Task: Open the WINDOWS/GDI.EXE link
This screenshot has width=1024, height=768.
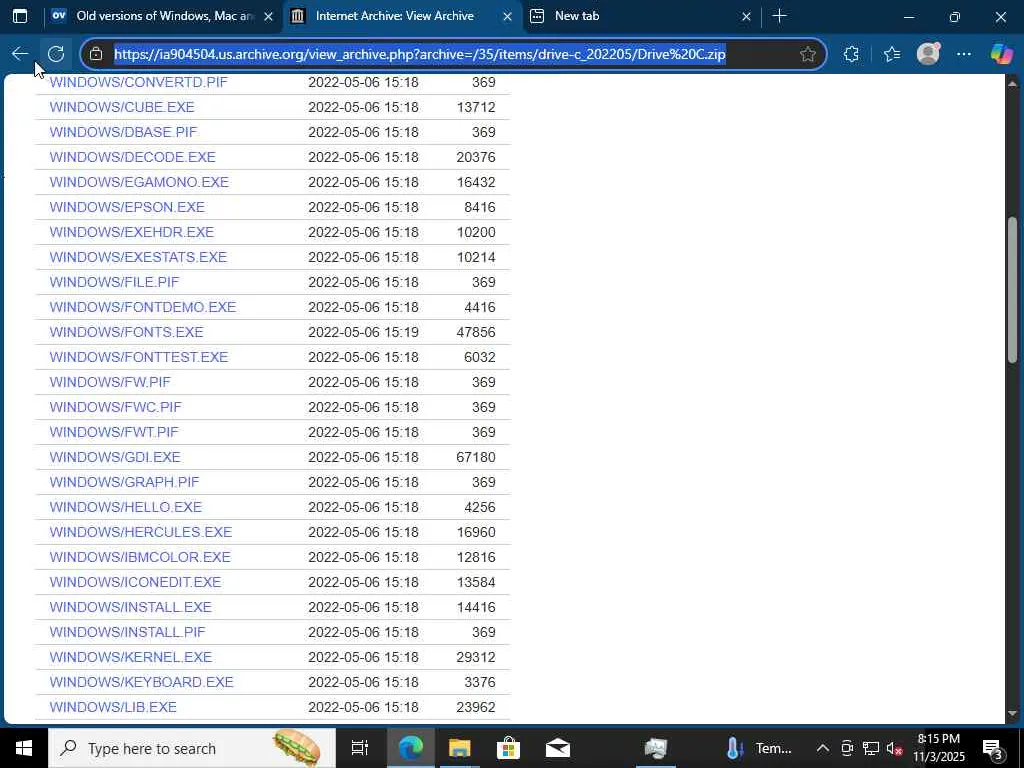Action: [x=115, y=457]
